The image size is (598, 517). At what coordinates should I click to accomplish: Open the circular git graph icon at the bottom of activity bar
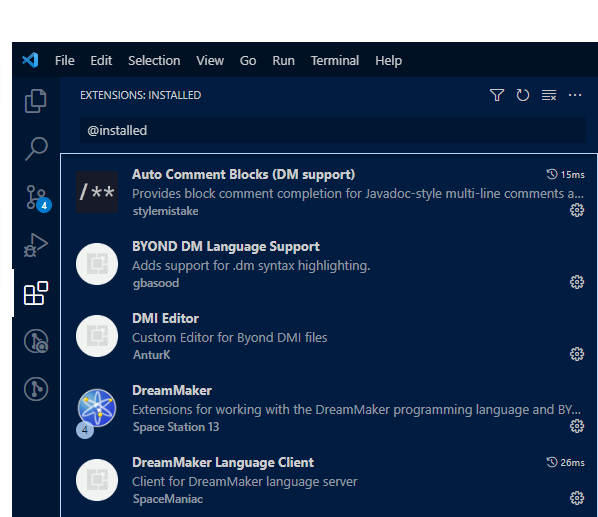click(x=36, y=389)
